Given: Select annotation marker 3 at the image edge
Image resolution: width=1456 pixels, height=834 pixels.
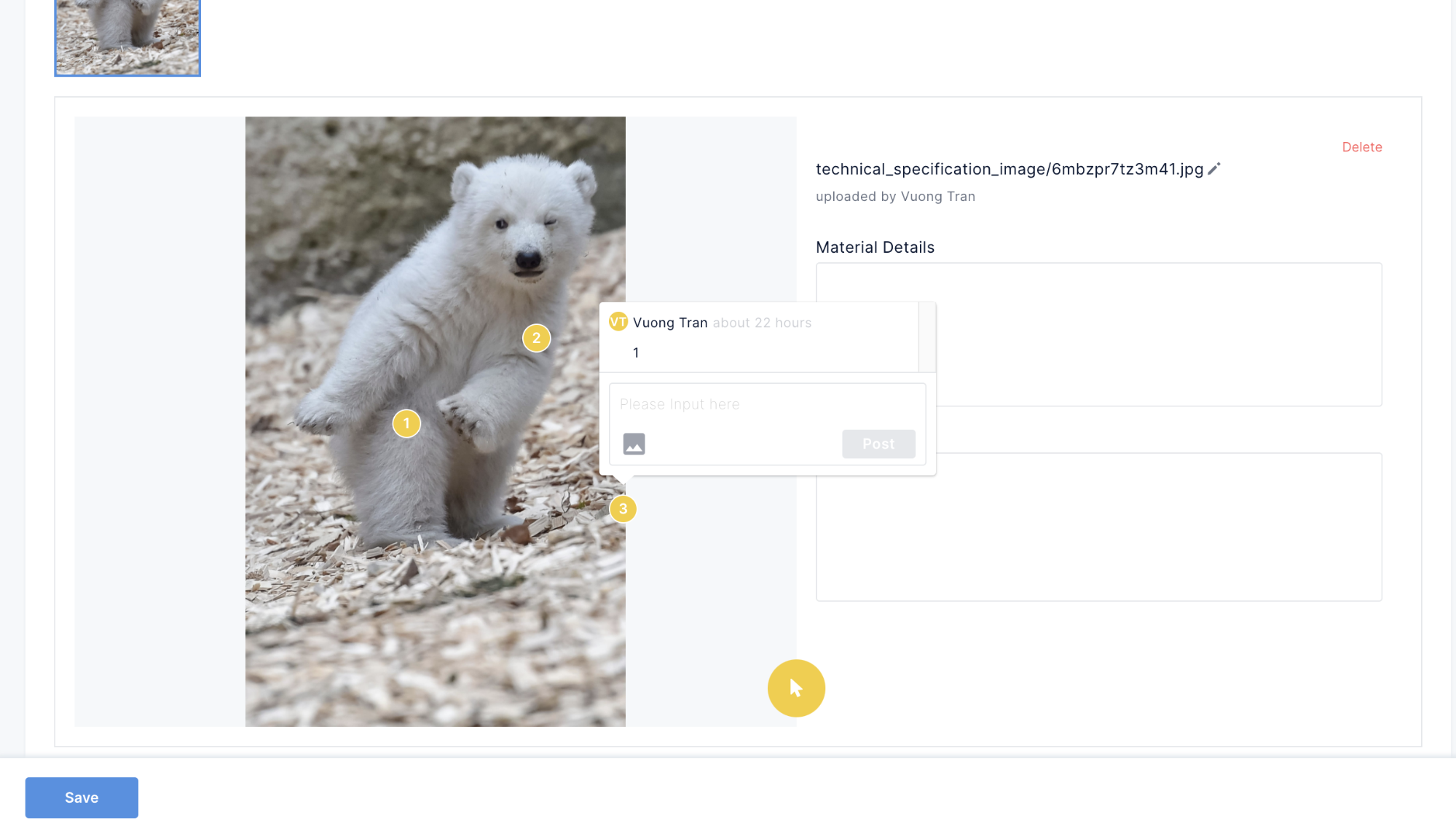Looking at the screenshot, I should (x=623, y=509).
